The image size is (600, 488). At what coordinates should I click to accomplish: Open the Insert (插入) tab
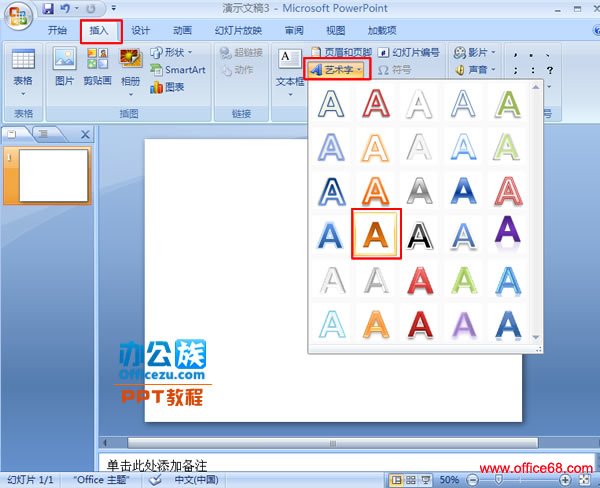click(x=99, y=31)
